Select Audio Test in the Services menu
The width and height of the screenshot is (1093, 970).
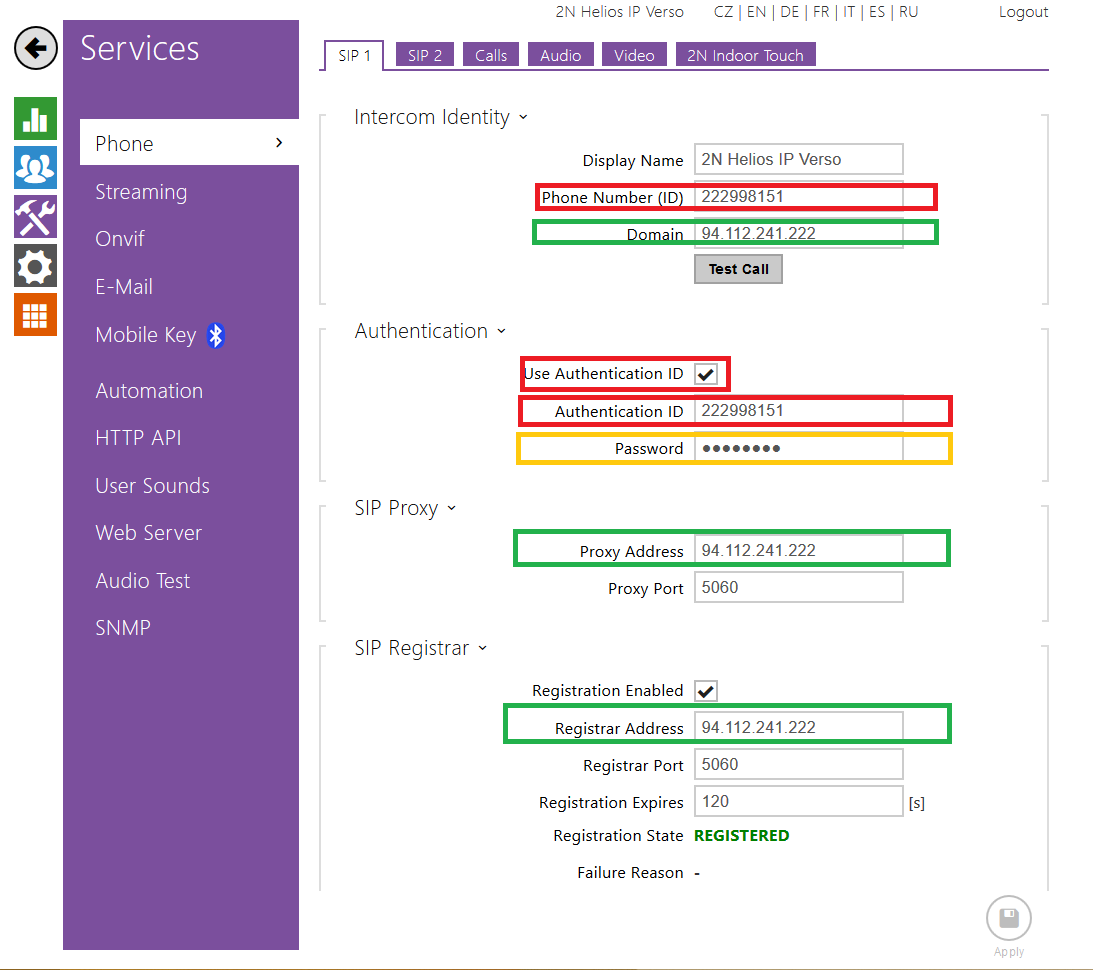(142, 580)
